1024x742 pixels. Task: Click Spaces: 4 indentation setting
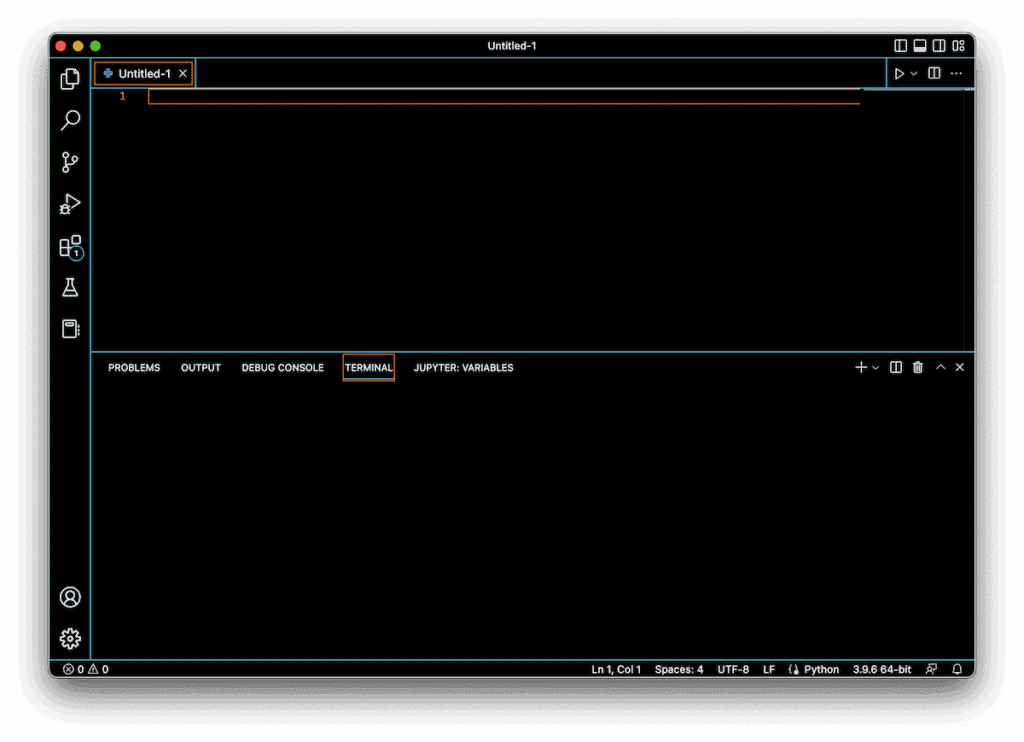[x=679, y=670]
